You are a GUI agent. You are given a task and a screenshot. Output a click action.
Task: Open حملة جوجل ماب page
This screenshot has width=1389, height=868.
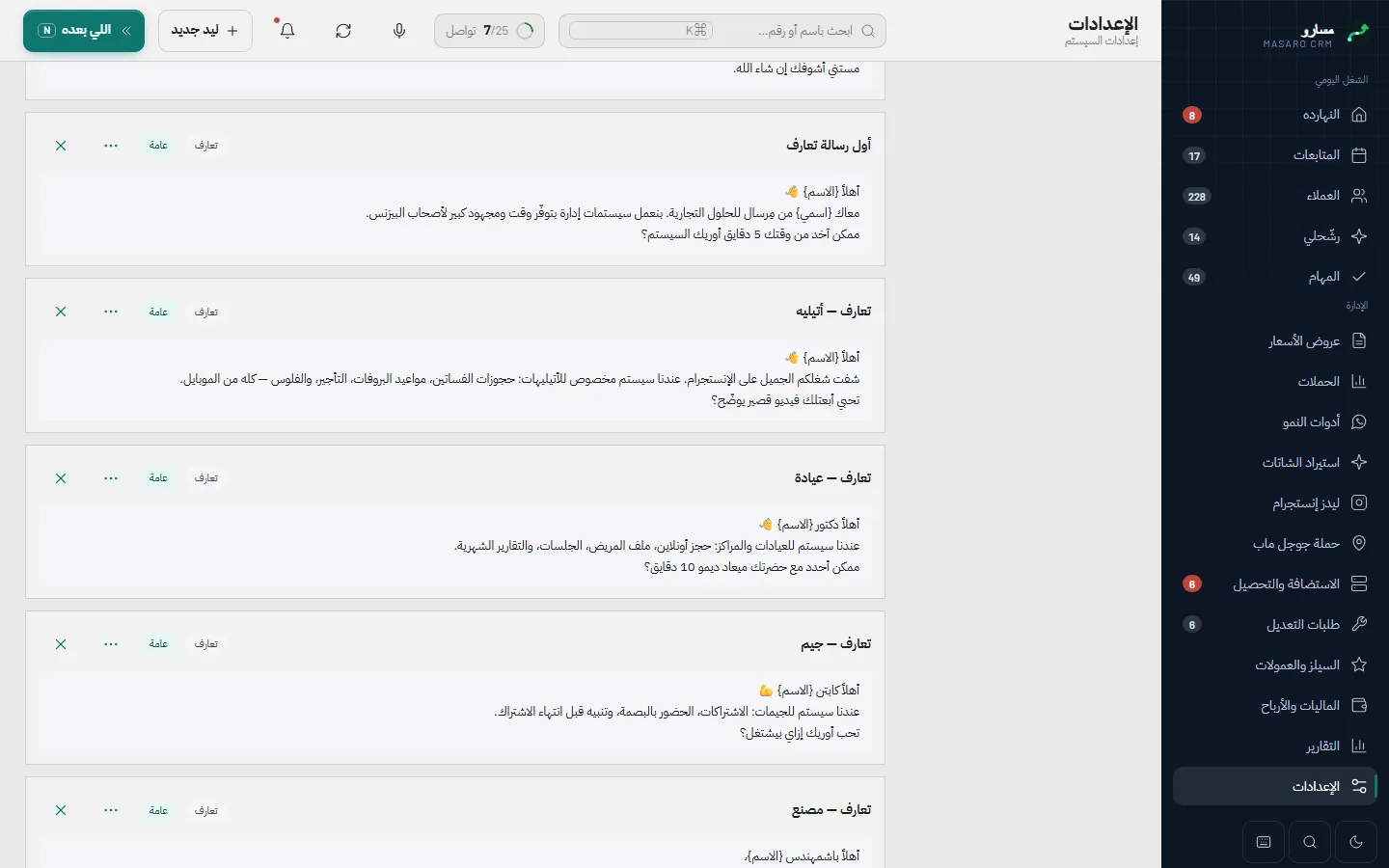click(x=1275, y=543)
